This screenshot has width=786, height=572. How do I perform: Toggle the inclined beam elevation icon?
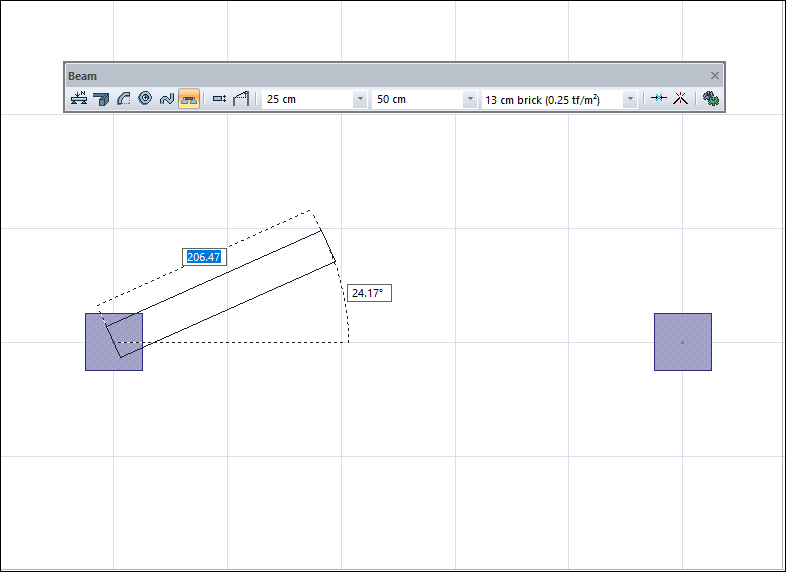[241, 99]
